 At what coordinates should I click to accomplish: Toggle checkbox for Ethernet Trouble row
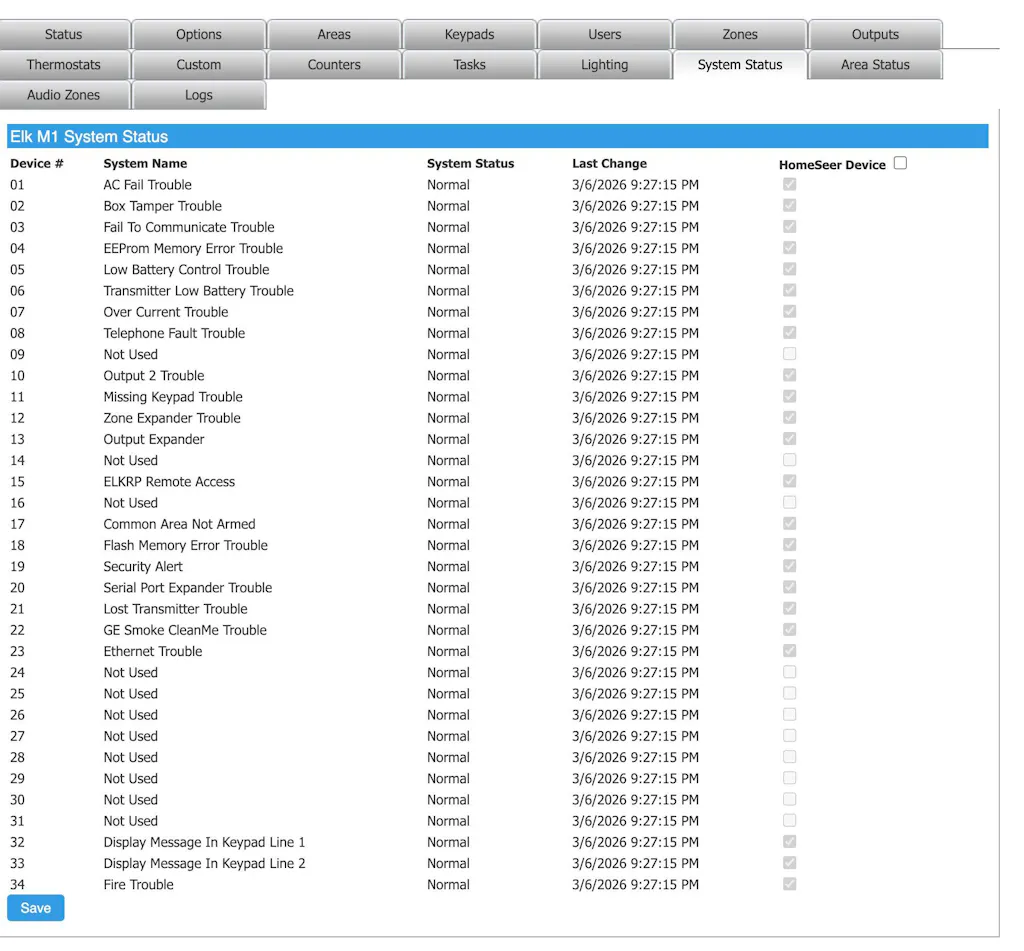[x=790, y=651]
